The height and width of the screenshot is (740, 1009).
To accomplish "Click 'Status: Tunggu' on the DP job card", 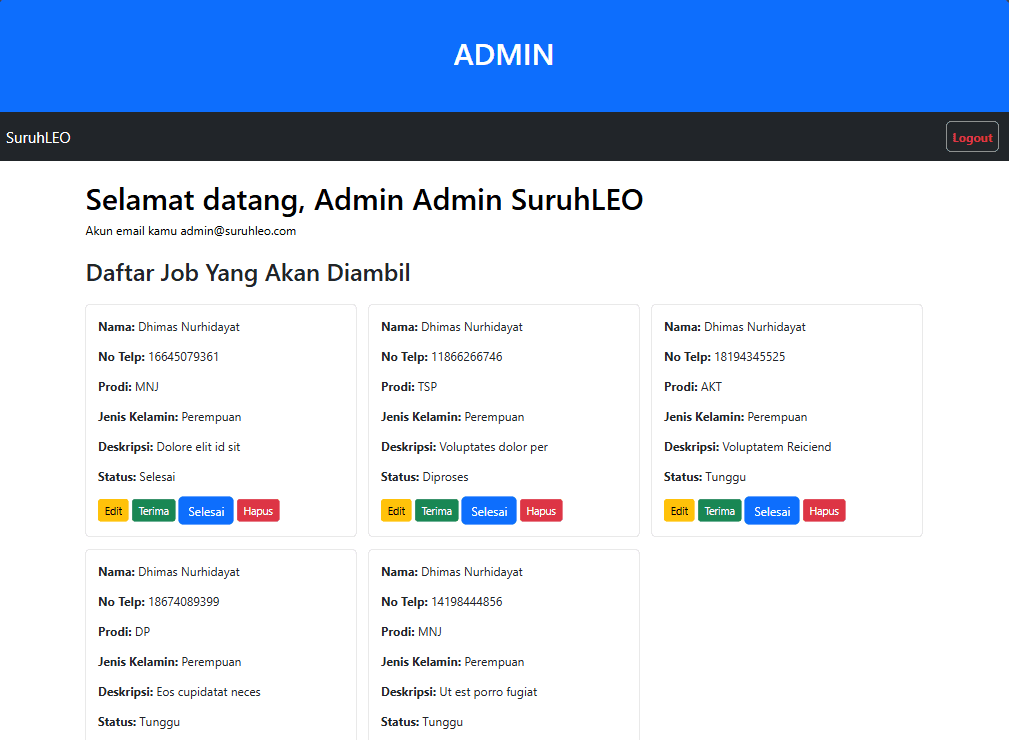I will 139,722.
